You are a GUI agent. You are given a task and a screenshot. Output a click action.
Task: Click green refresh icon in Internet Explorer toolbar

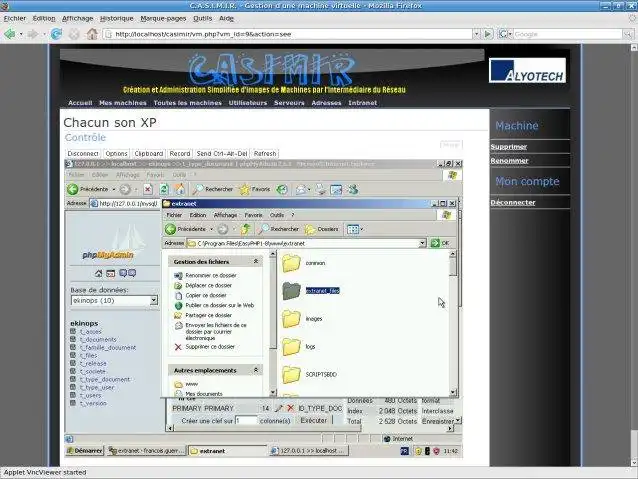[164, 189]
